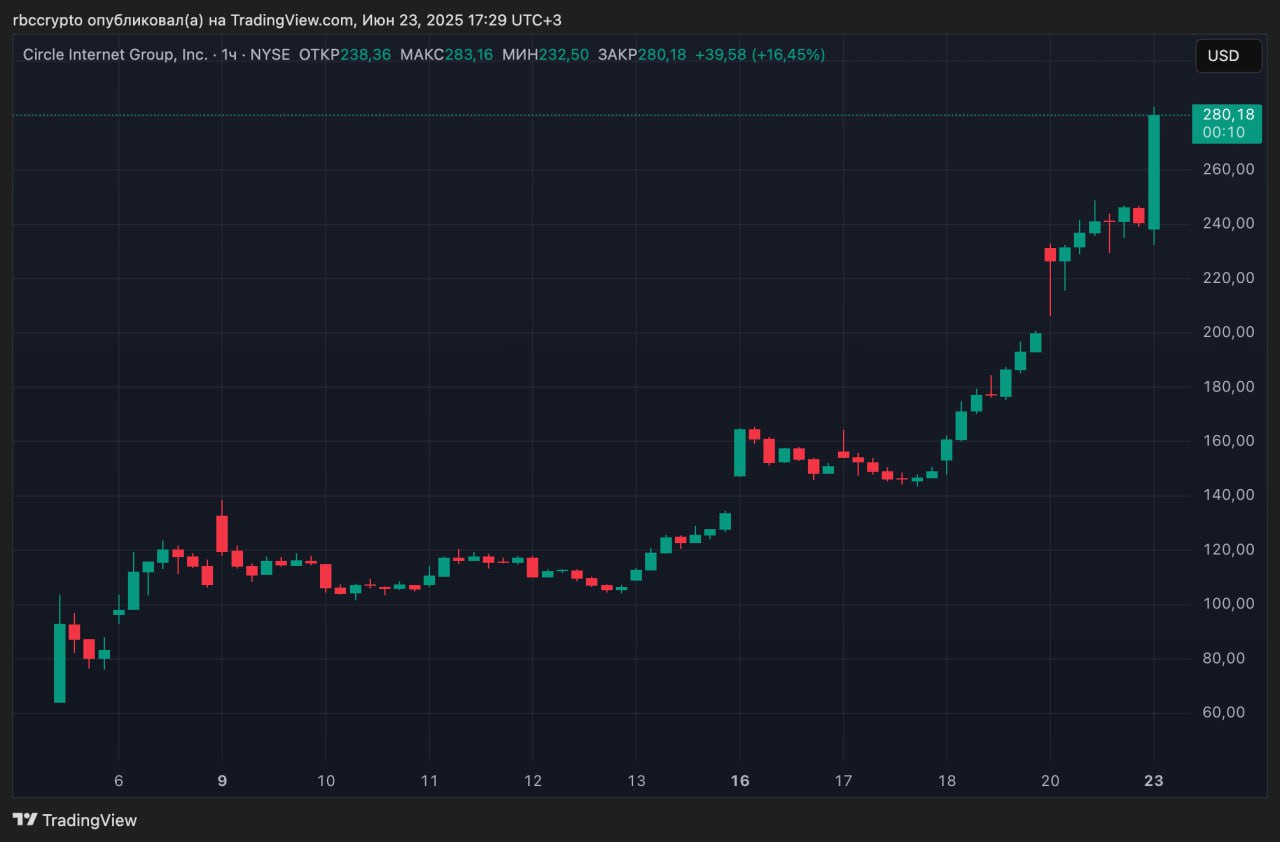Click date 23 on the time axis
Image resolution: width=1280 pixels, height=842 pixels.
pyautogui.click(x=1154, y=781)
